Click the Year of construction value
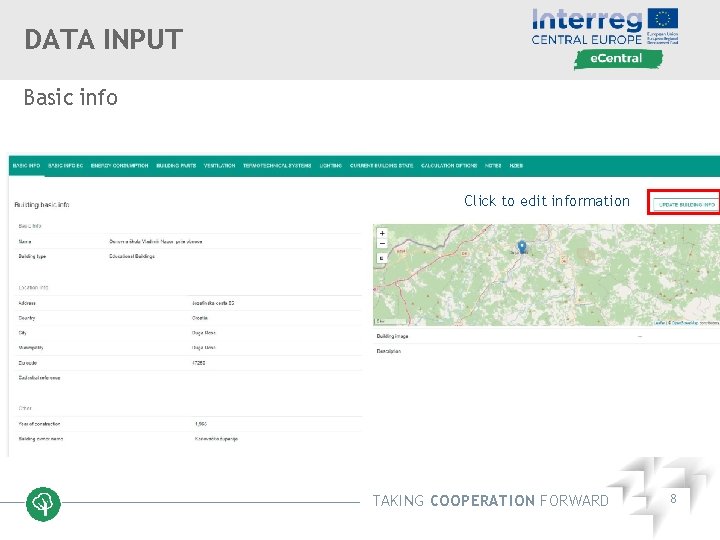Screen dimensions: 720x540 tap(201, 424)
